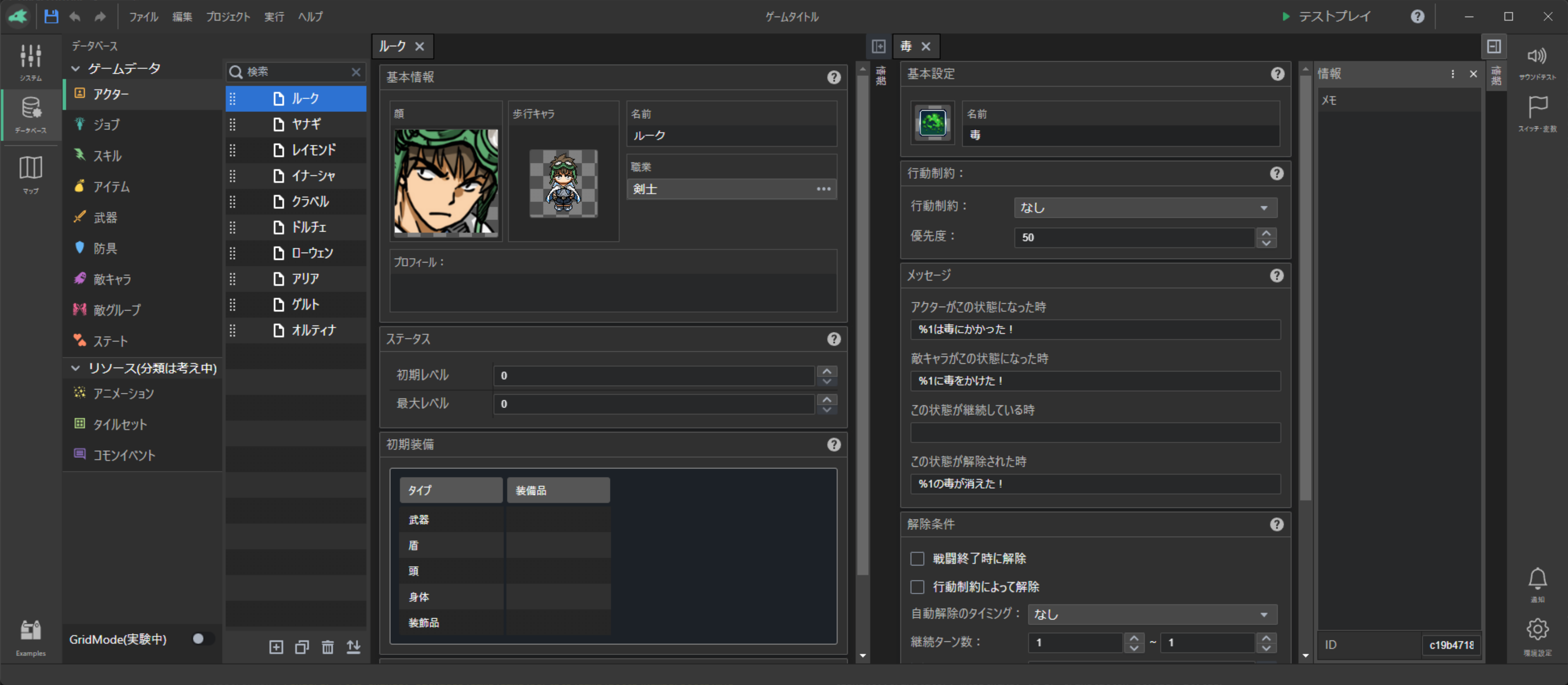Viewport: 1568px width, 685px height.
Task: Open 自動解除のタイミング dropdown
Action: point(1152,614)
